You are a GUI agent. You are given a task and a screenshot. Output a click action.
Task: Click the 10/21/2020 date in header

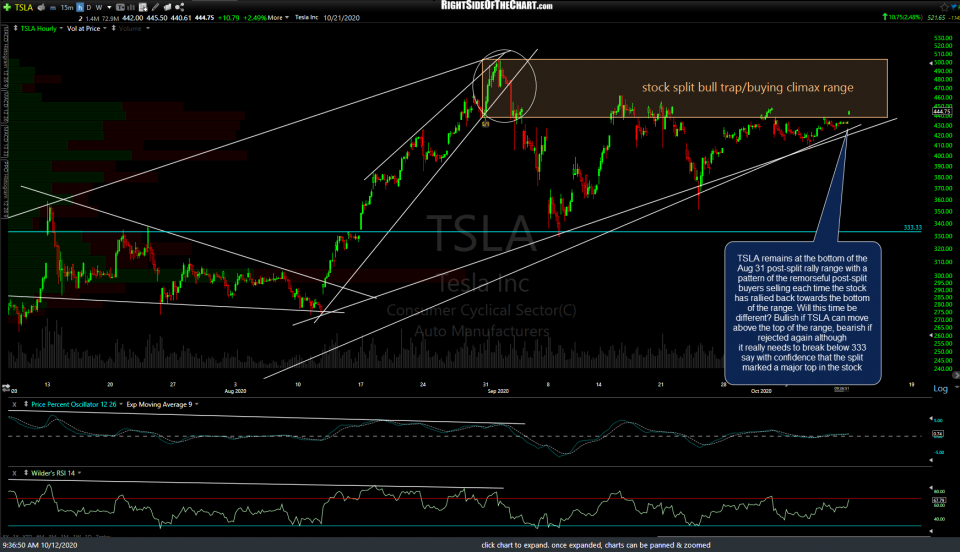pos(342,18)
